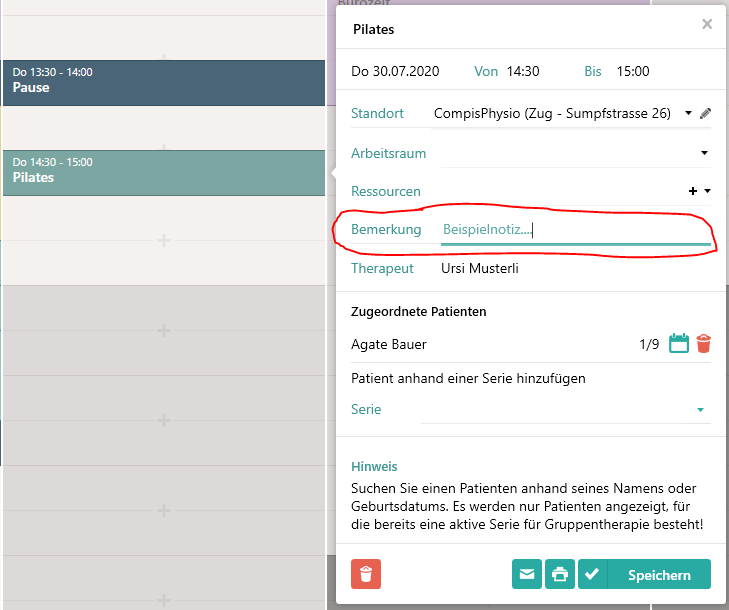This screenshot has width=729, height=610.
Task: Select the Pause appointment in the calendar
Action: coord(164,82)
